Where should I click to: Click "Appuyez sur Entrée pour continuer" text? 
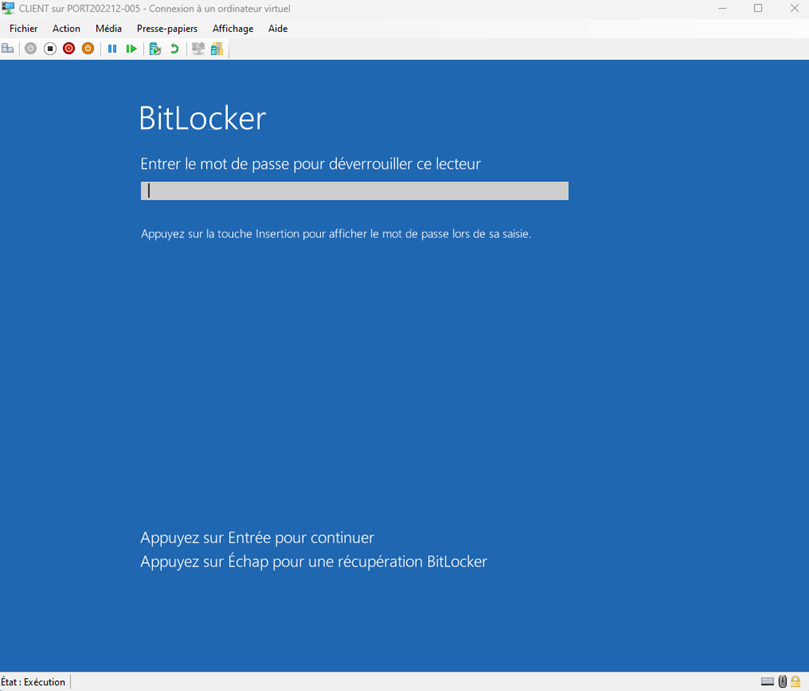tap(257, 538)
